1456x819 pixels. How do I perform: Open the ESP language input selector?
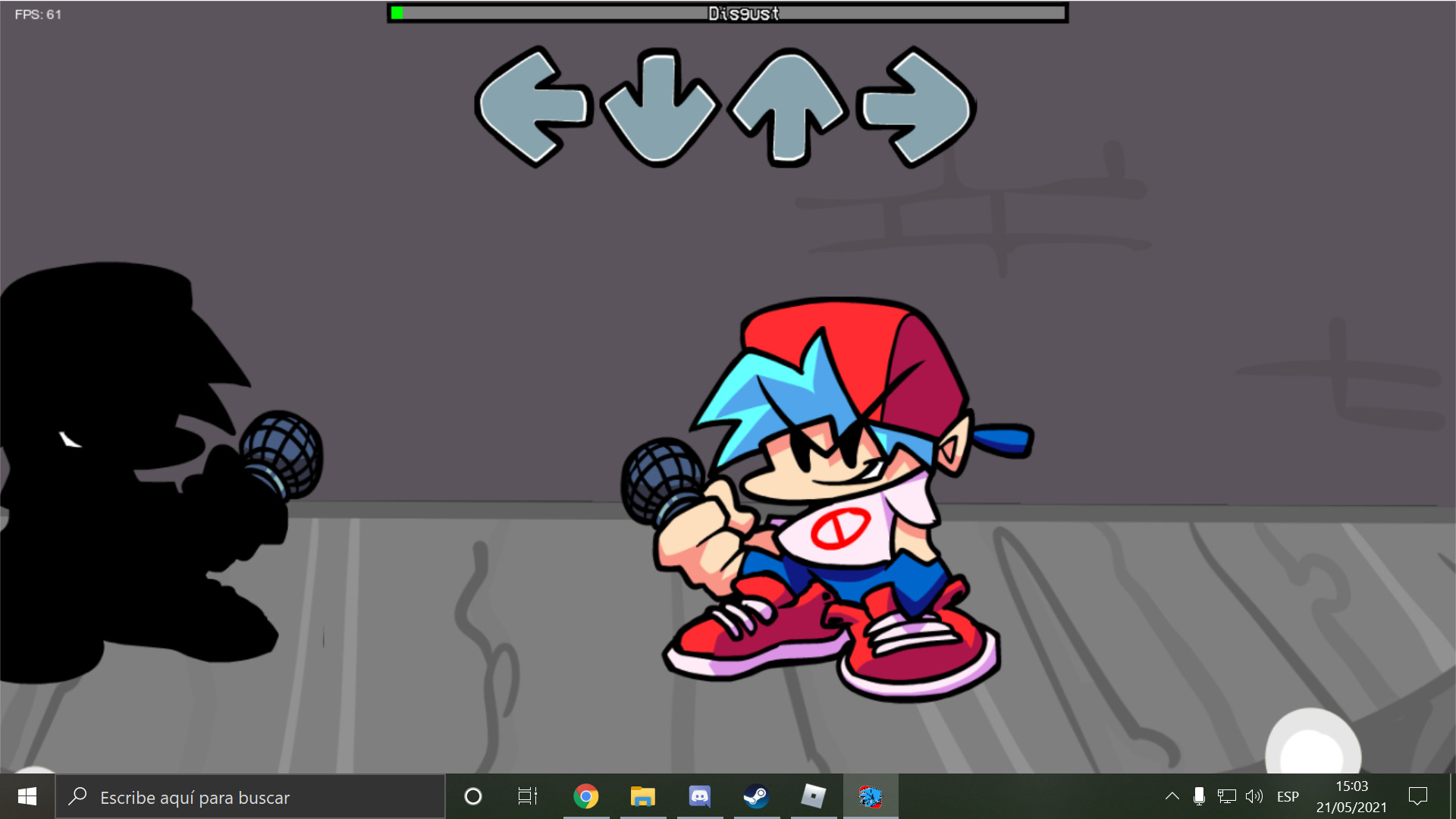tap(1288, 796)
